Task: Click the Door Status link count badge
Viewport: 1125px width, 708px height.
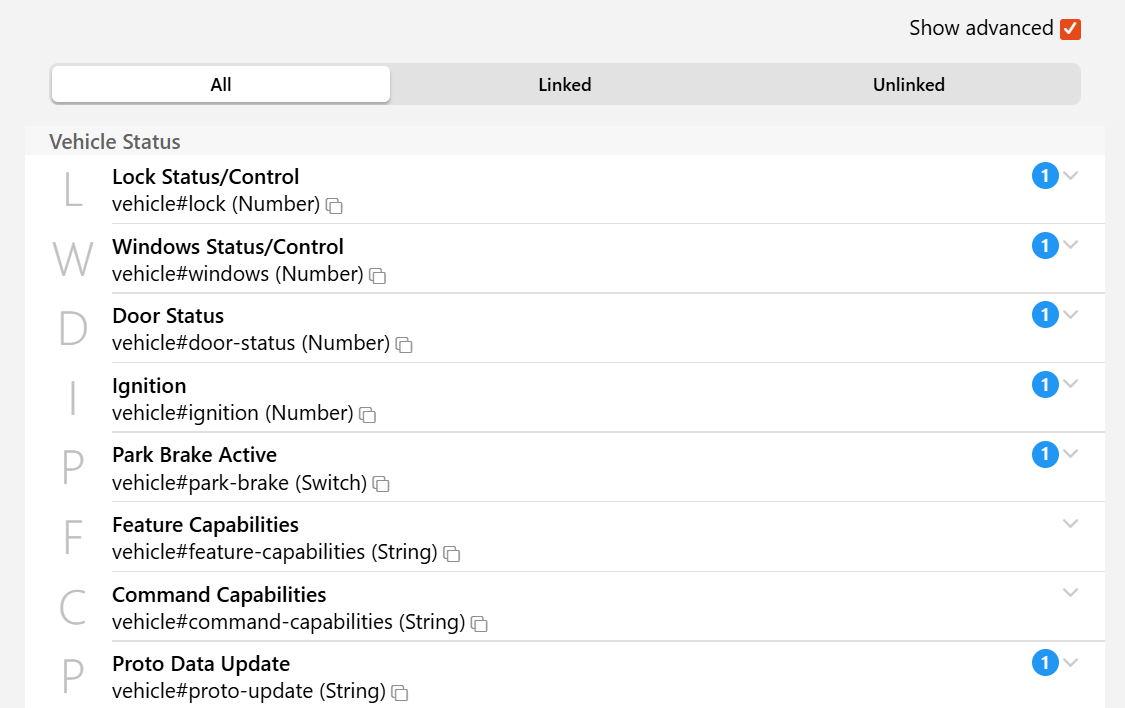Action: [x=1045, y=316]
